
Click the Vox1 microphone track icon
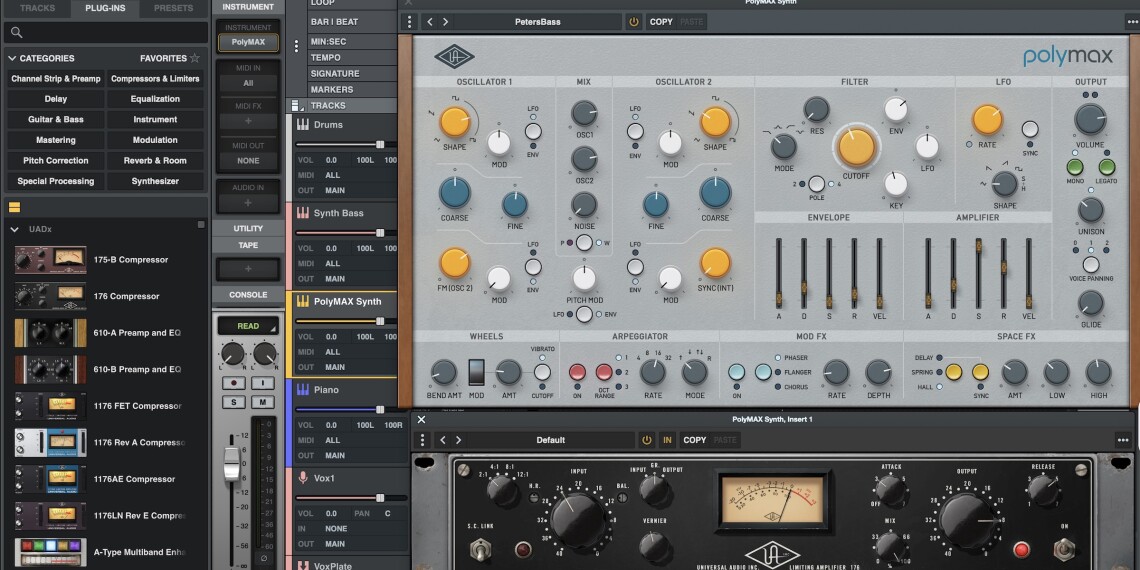click(303, 478)
